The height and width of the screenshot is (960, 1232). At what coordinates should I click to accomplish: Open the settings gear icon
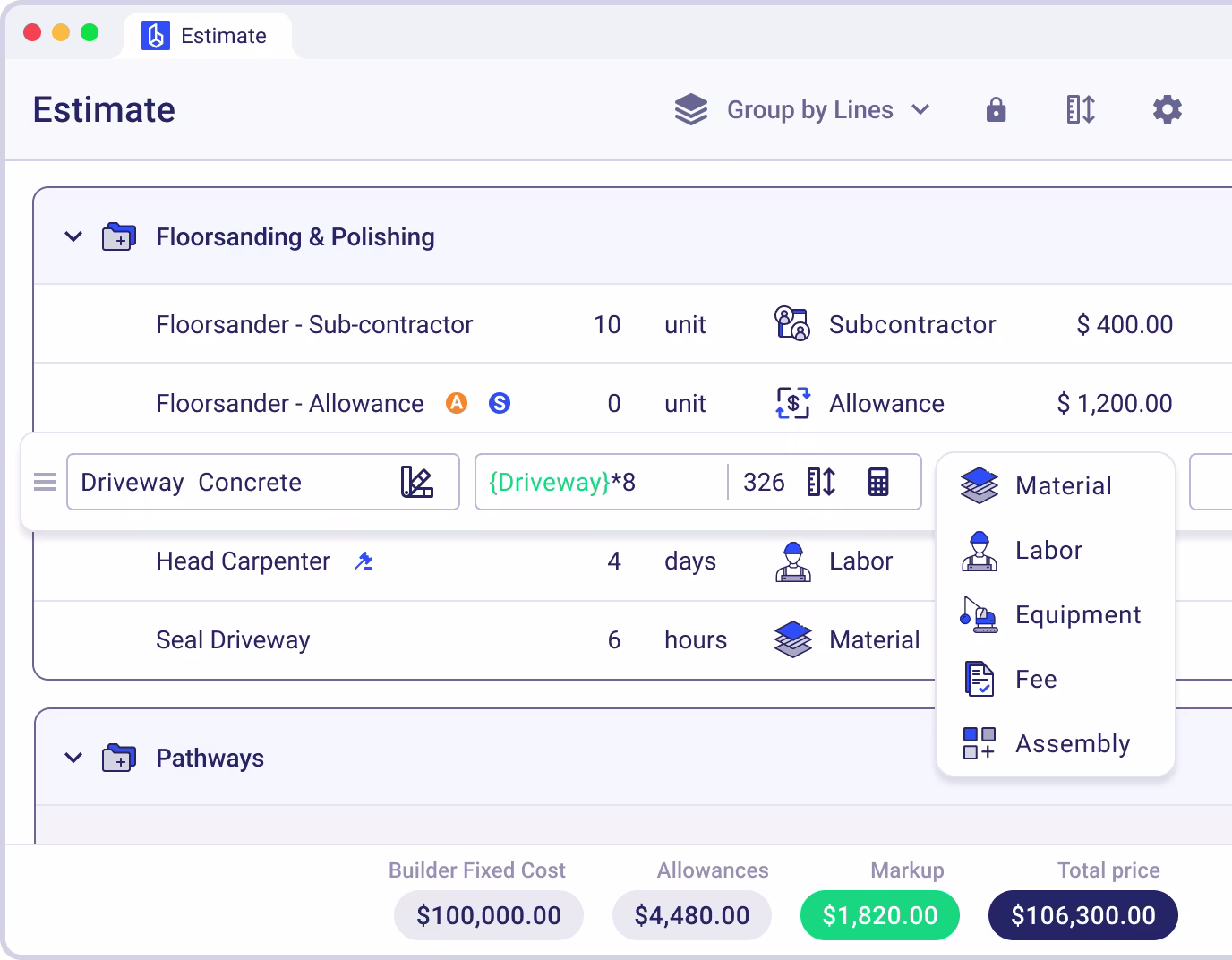1167,109
